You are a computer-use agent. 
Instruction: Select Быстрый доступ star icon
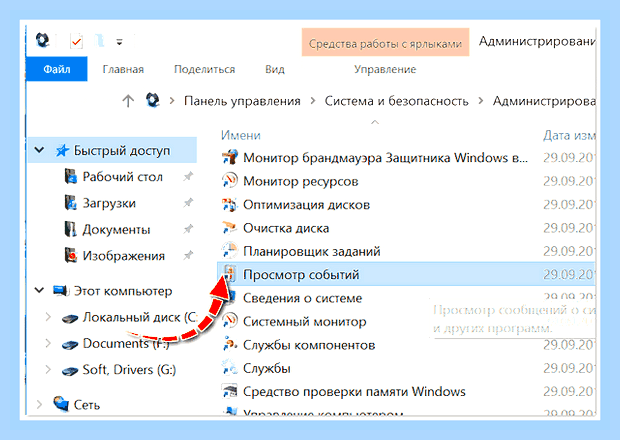coord(62,150)
